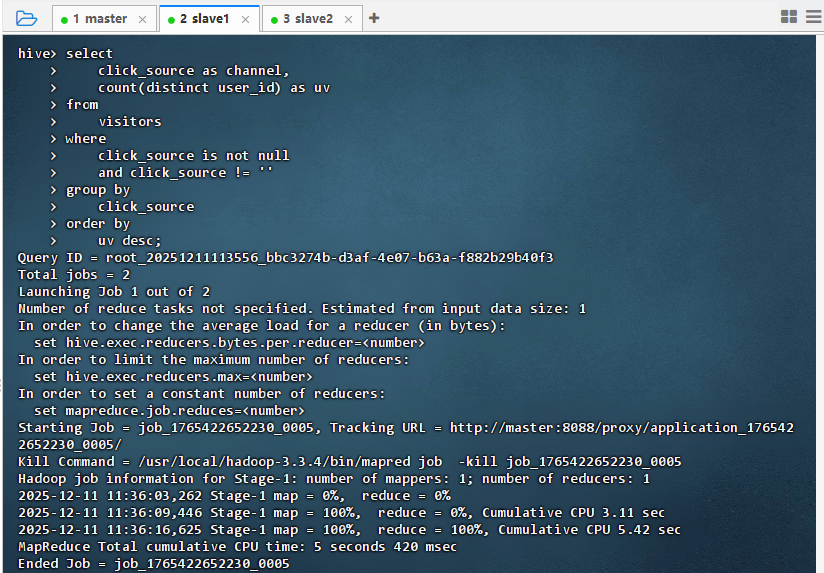Click "and click_source != ''" line

point(186,172)
